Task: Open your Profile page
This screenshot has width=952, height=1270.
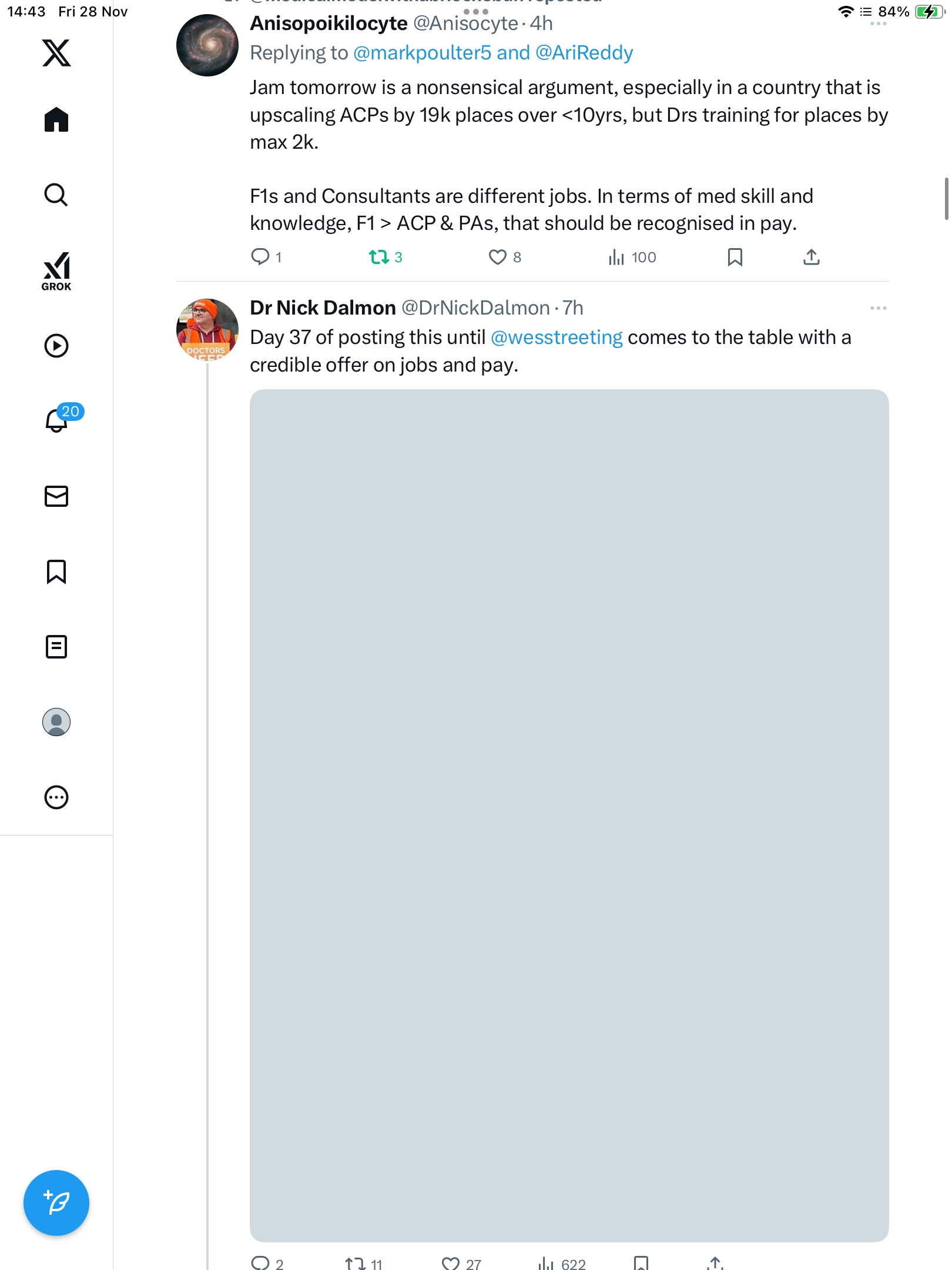Action: click(x=56, y=722)
